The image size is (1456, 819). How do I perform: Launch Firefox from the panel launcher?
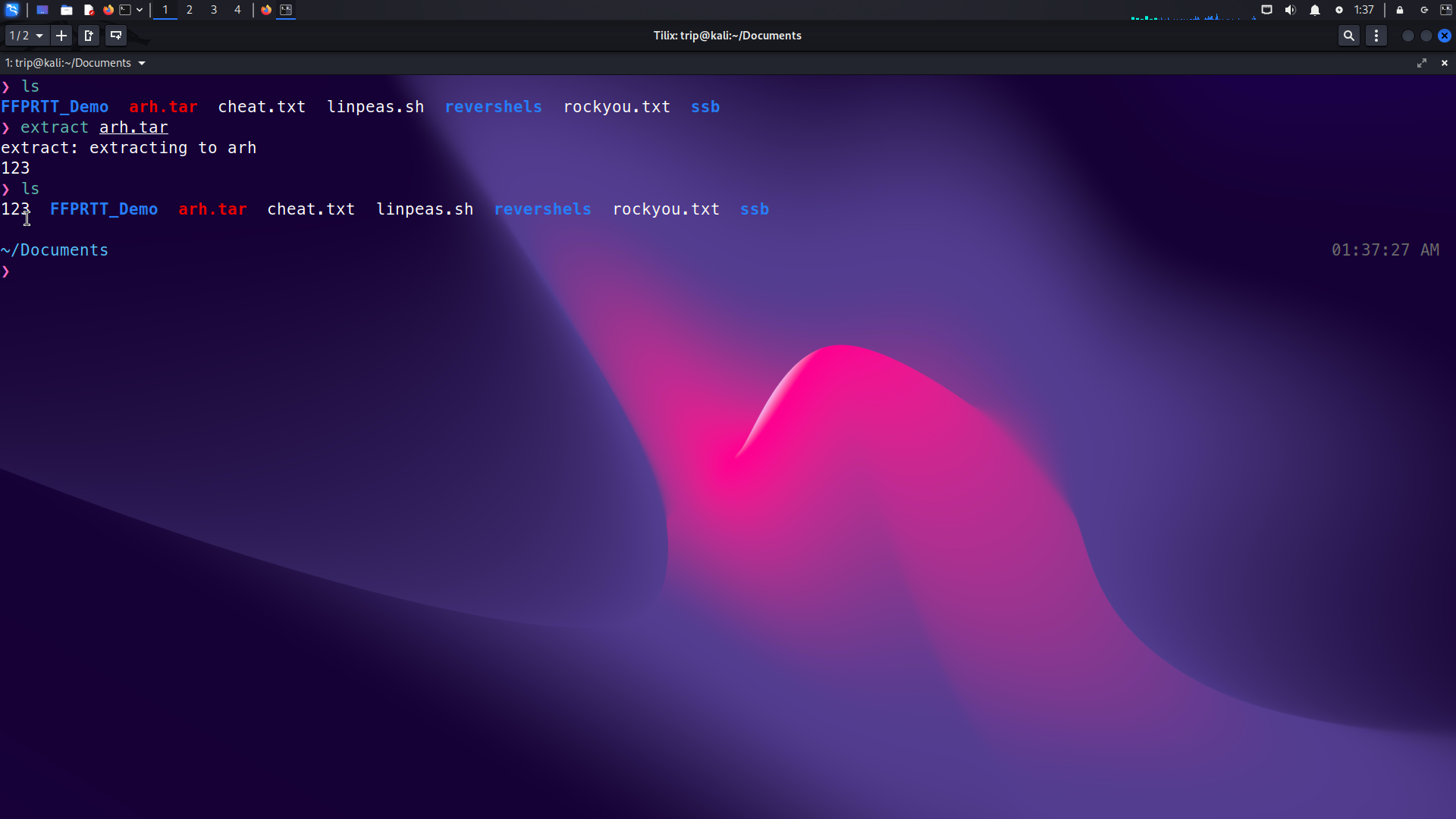tap(108, 10)
